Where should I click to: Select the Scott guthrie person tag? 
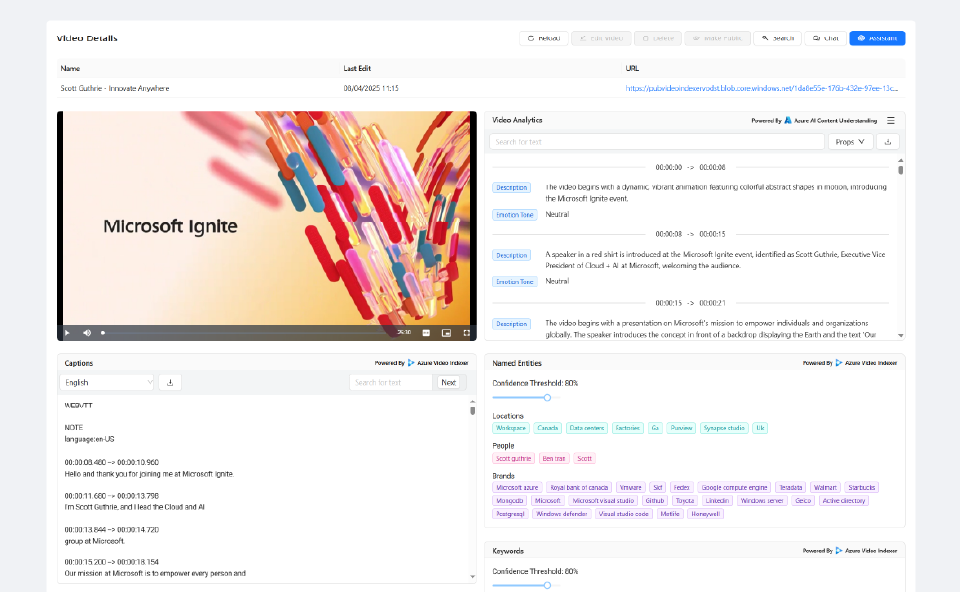pyautogui.click(x=514, y=458)
